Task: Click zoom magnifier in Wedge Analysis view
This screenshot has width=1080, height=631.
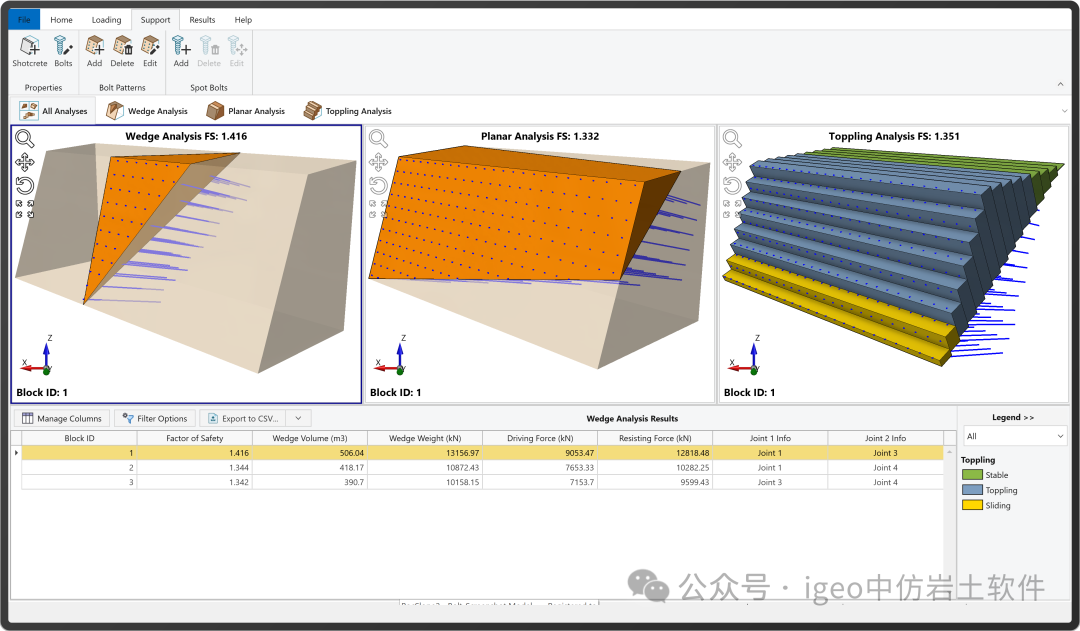Action: 25,139
